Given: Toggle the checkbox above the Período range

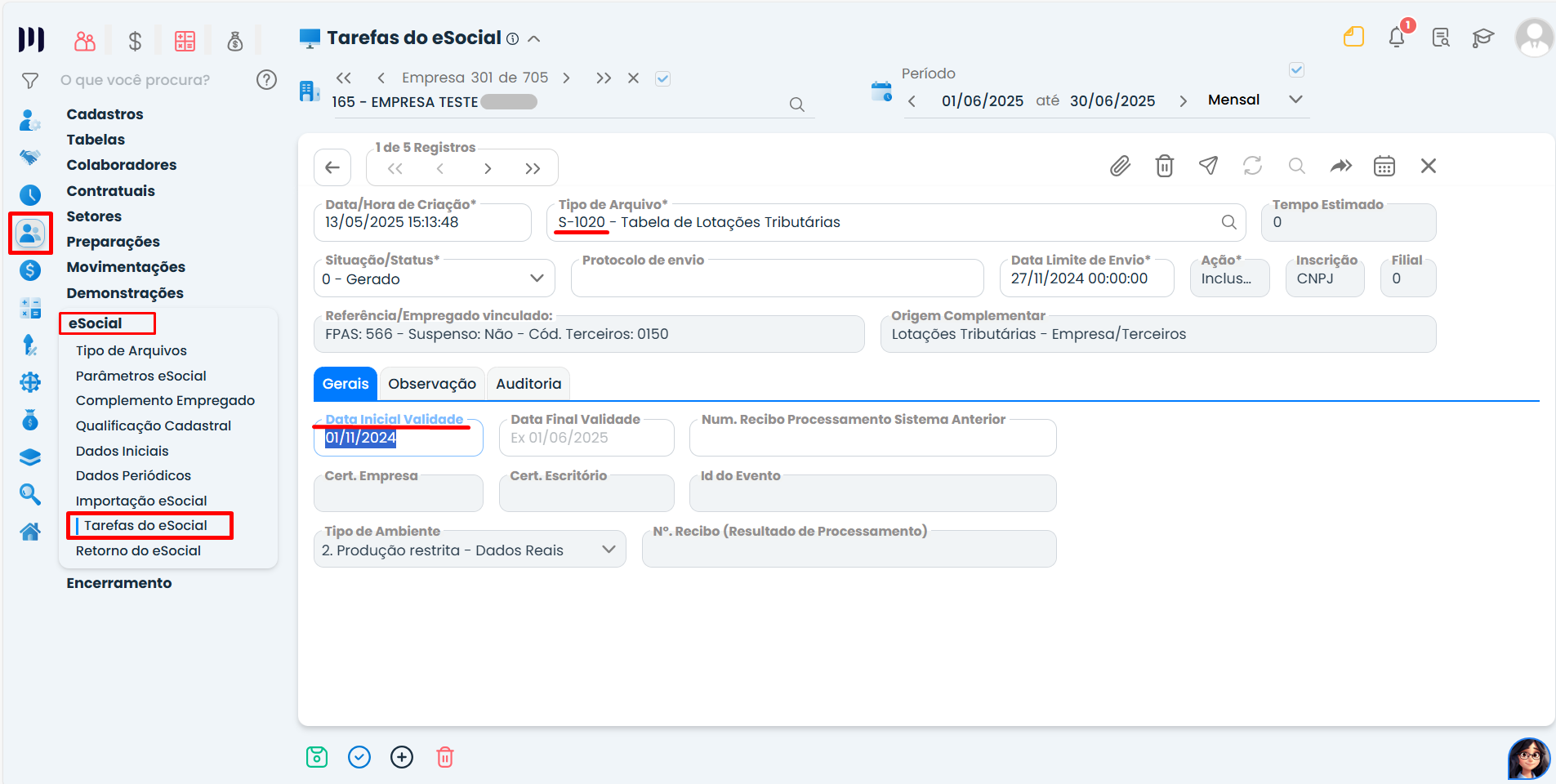Looking at the screenshot, I should point(1296,70).
